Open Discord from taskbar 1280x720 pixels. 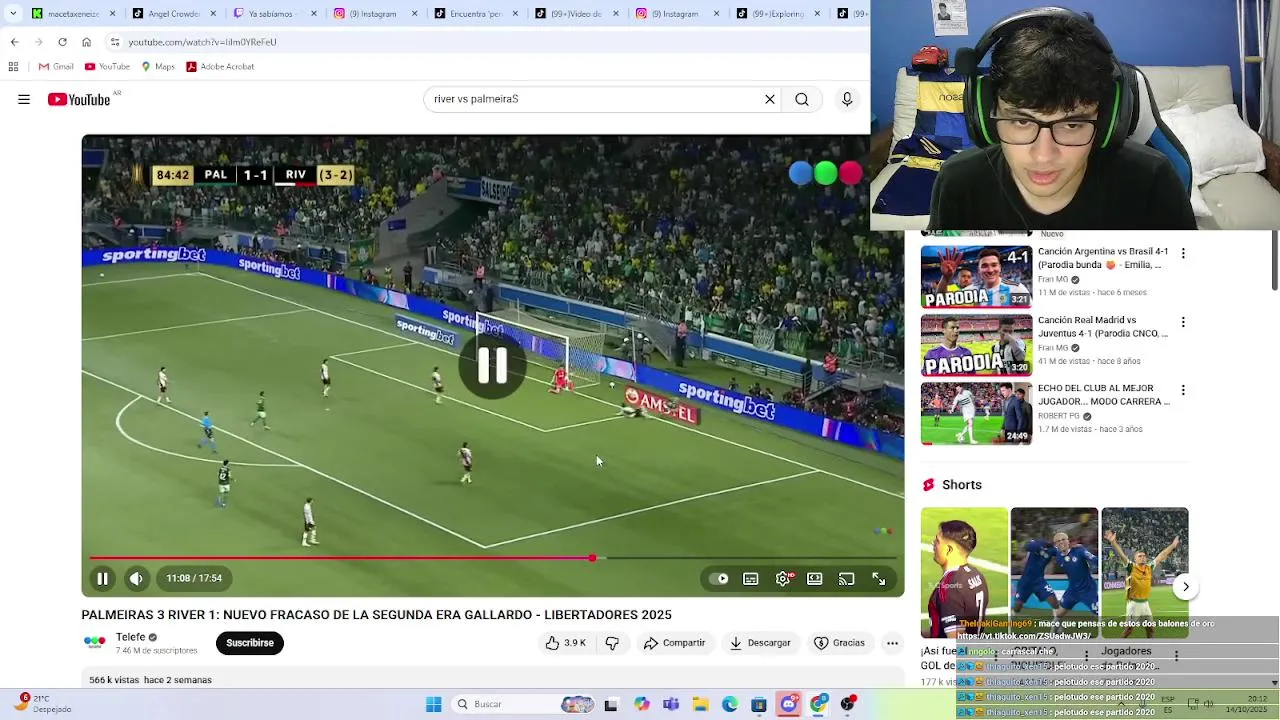click(x=789, y=704)
